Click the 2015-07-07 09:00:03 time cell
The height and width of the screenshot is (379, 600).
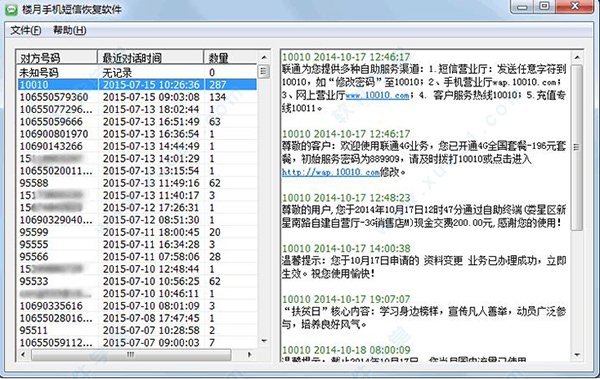151,343
